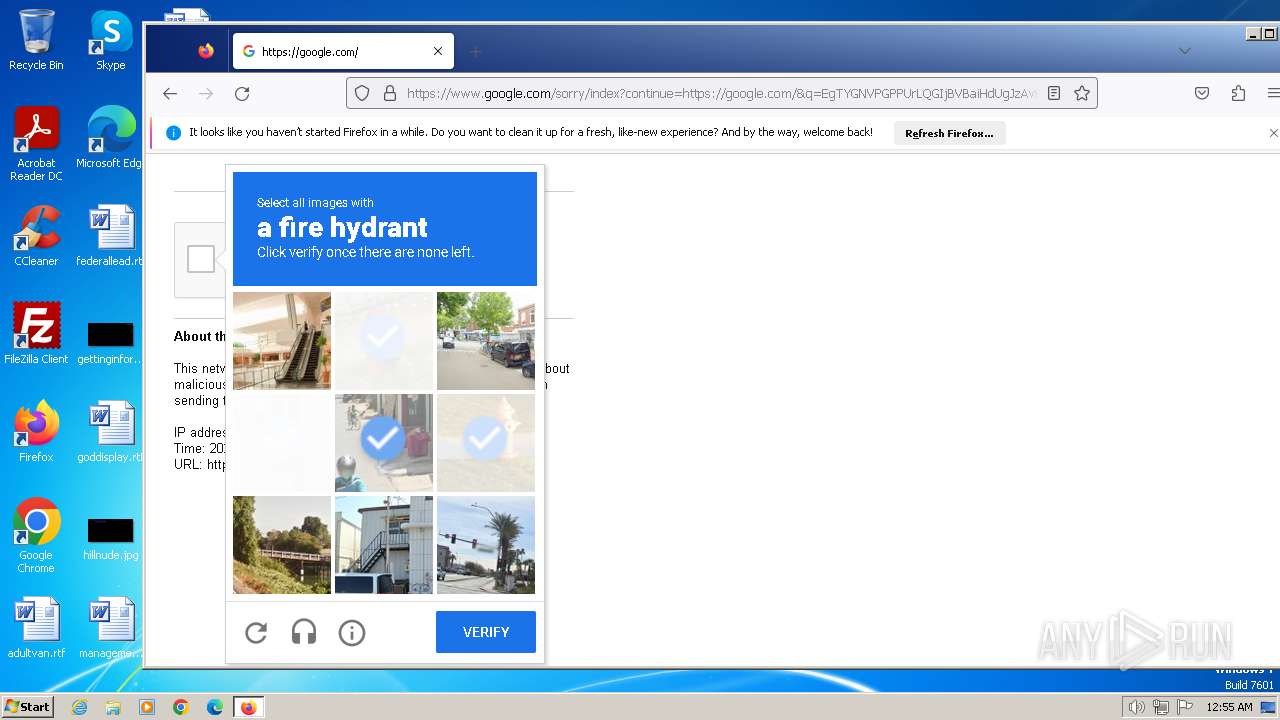Viewport: 1280px width, 720px height.
Task: Open a new tab
Action: tap(476, 51)
